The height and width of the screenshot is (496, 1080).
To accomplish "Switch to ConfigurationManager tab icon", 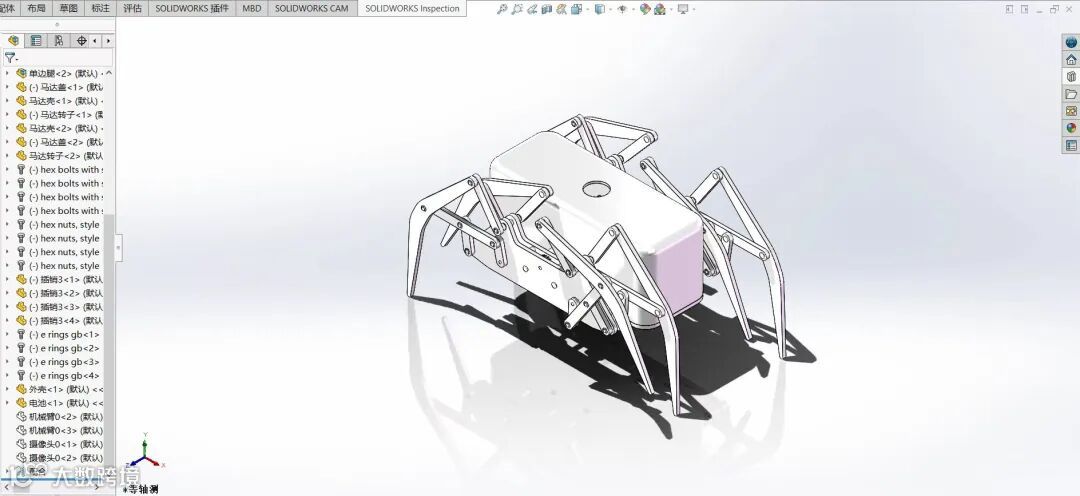I will tap(59, 41).
